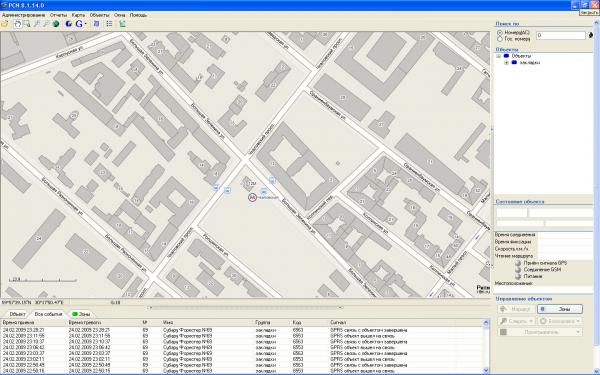600x375 pixels.
Task: Click the zoom out tool icon
Action: pos(46,24)
